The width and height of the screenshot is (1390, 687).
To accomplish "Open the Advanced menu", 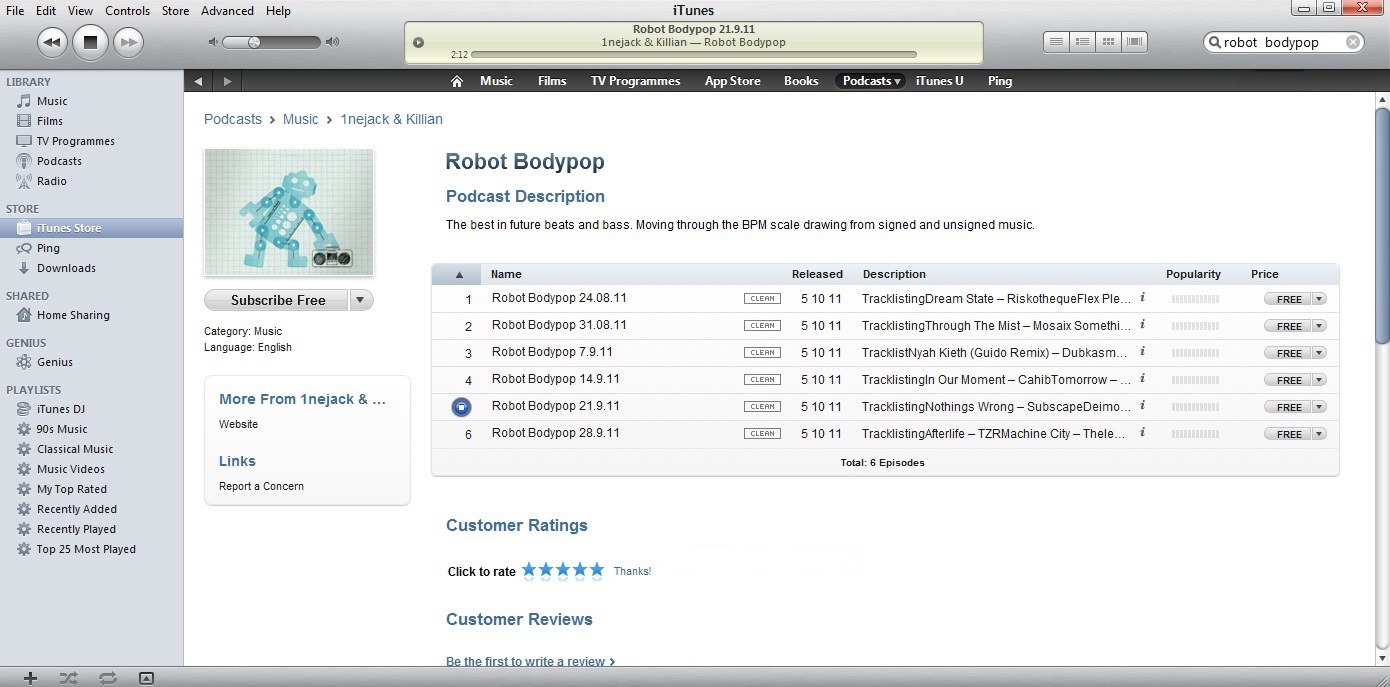I will click(227, 11).
